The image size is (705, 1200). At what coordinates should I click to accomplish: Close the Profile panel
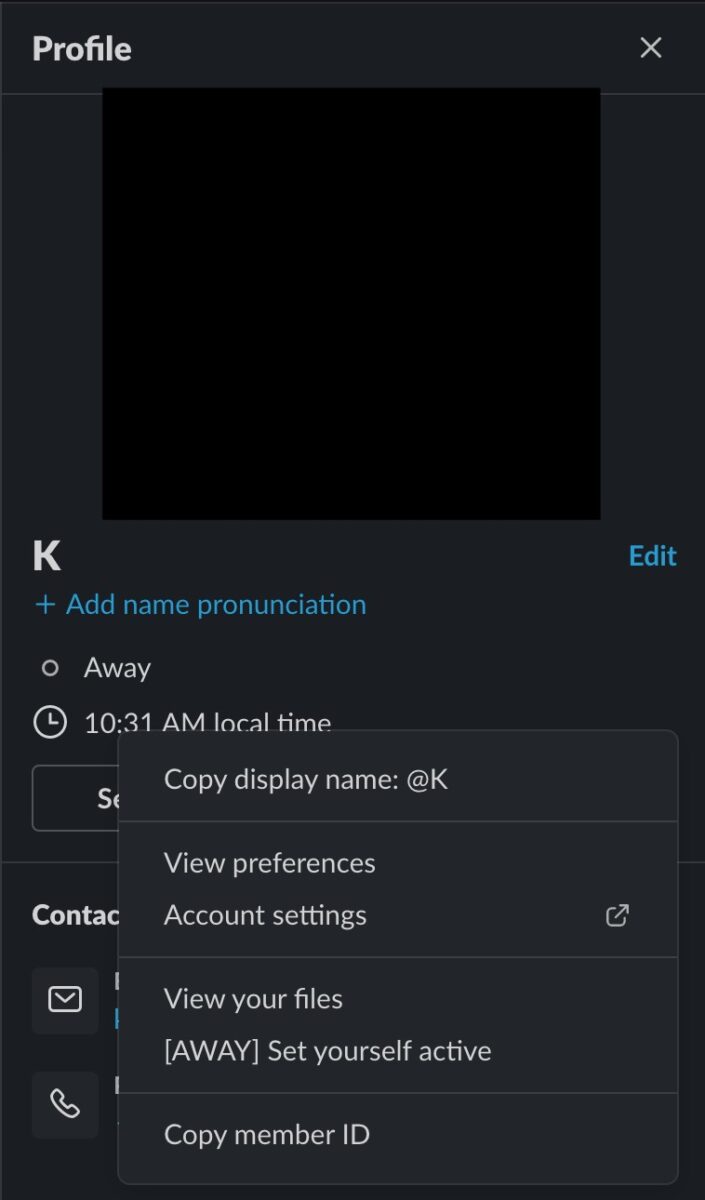pyautogui.click(x=651, y=48)
